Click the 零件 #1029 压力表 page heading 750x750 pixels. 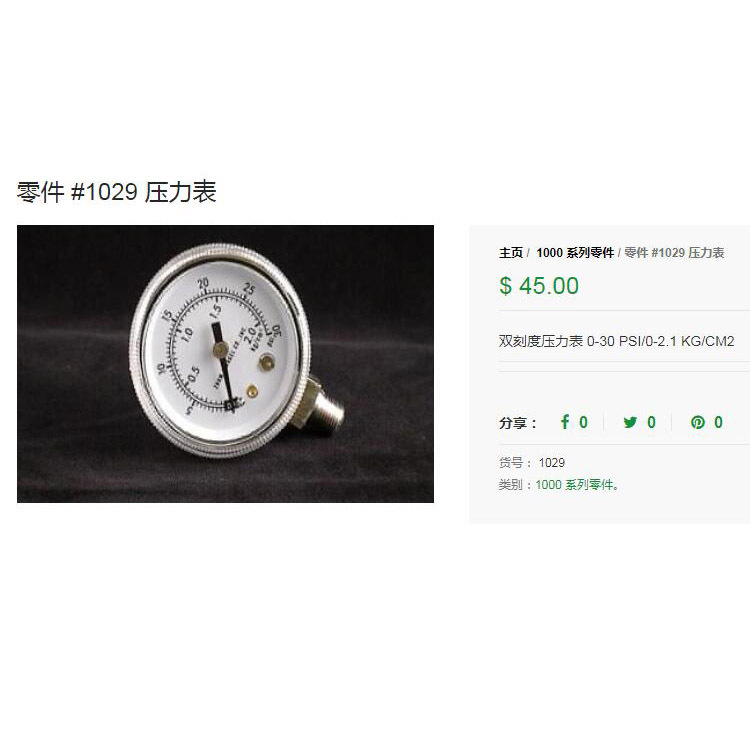117,192
